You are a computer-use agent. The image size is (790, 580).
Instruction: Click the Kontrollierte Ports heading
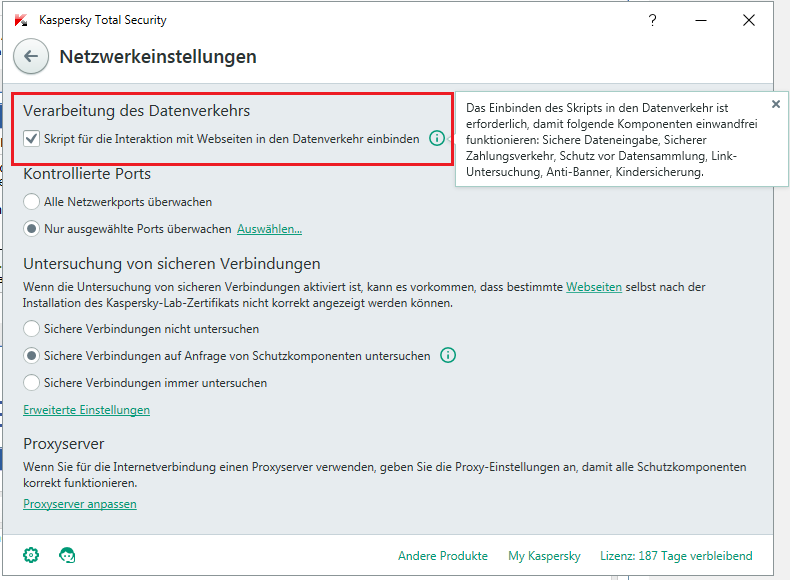(x=87, y=174)
